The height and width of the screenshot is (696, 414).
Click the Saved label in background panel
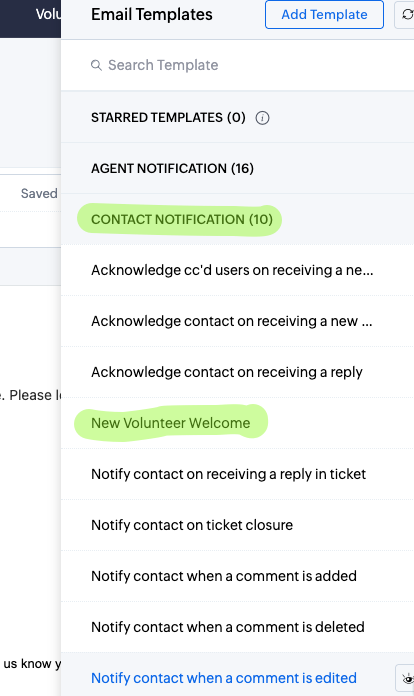pos(39,194)
